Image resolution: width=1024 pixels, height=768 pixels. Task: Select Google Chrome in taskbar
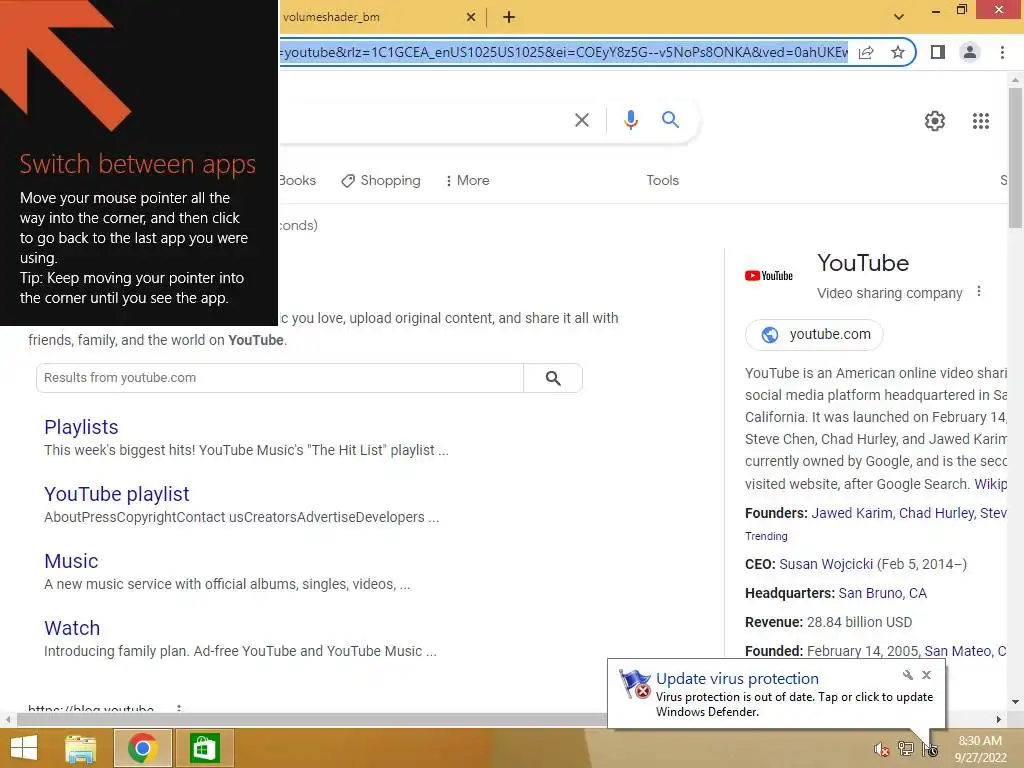click(142, 748)
